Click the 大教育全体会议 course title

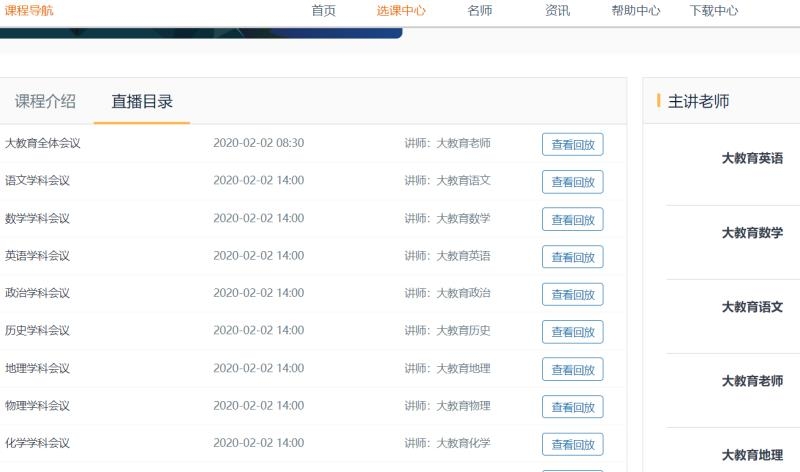pos(42,143)
